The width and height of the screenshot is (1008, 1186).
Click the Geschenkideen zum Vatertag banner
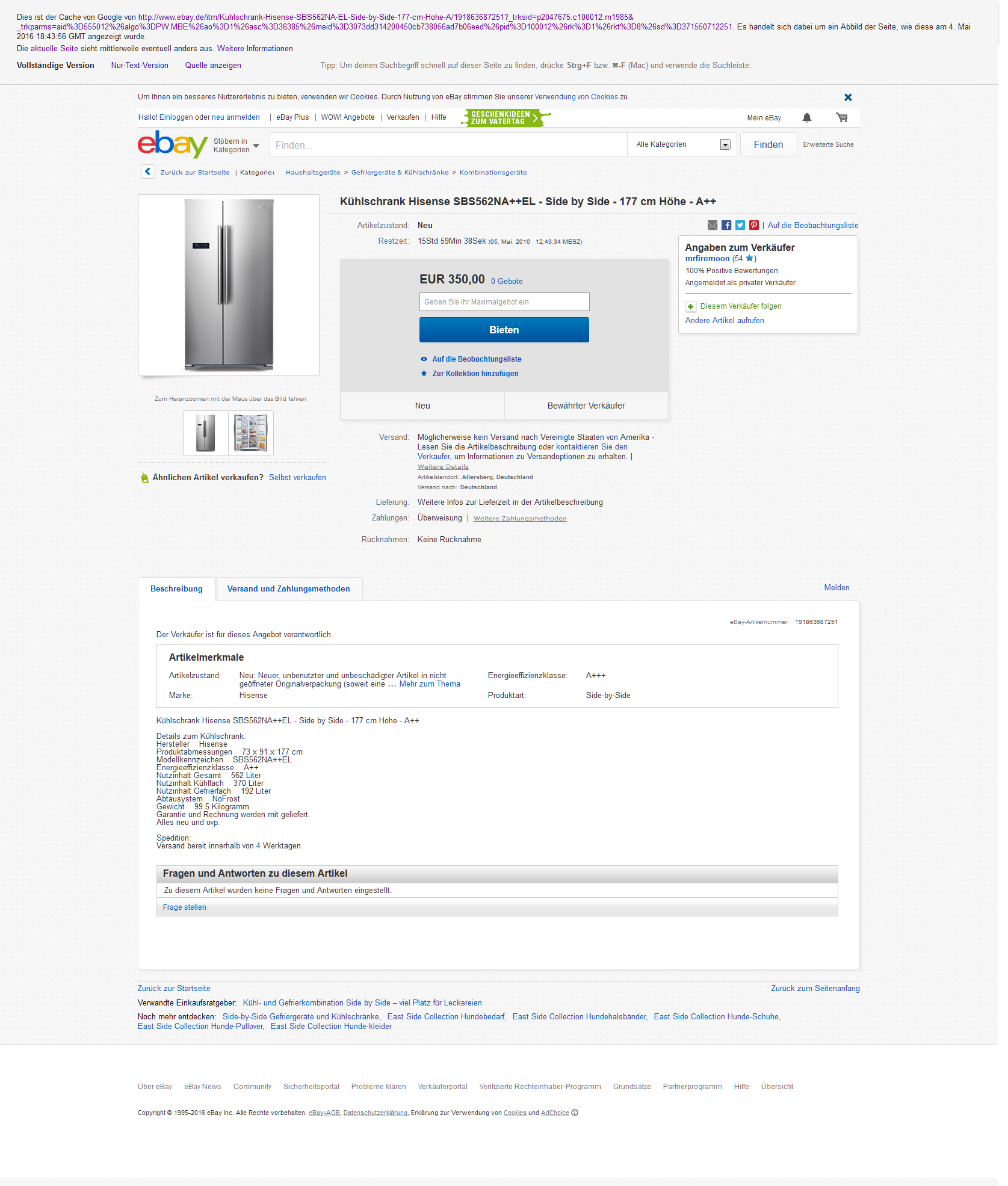(x=506, y=118)
